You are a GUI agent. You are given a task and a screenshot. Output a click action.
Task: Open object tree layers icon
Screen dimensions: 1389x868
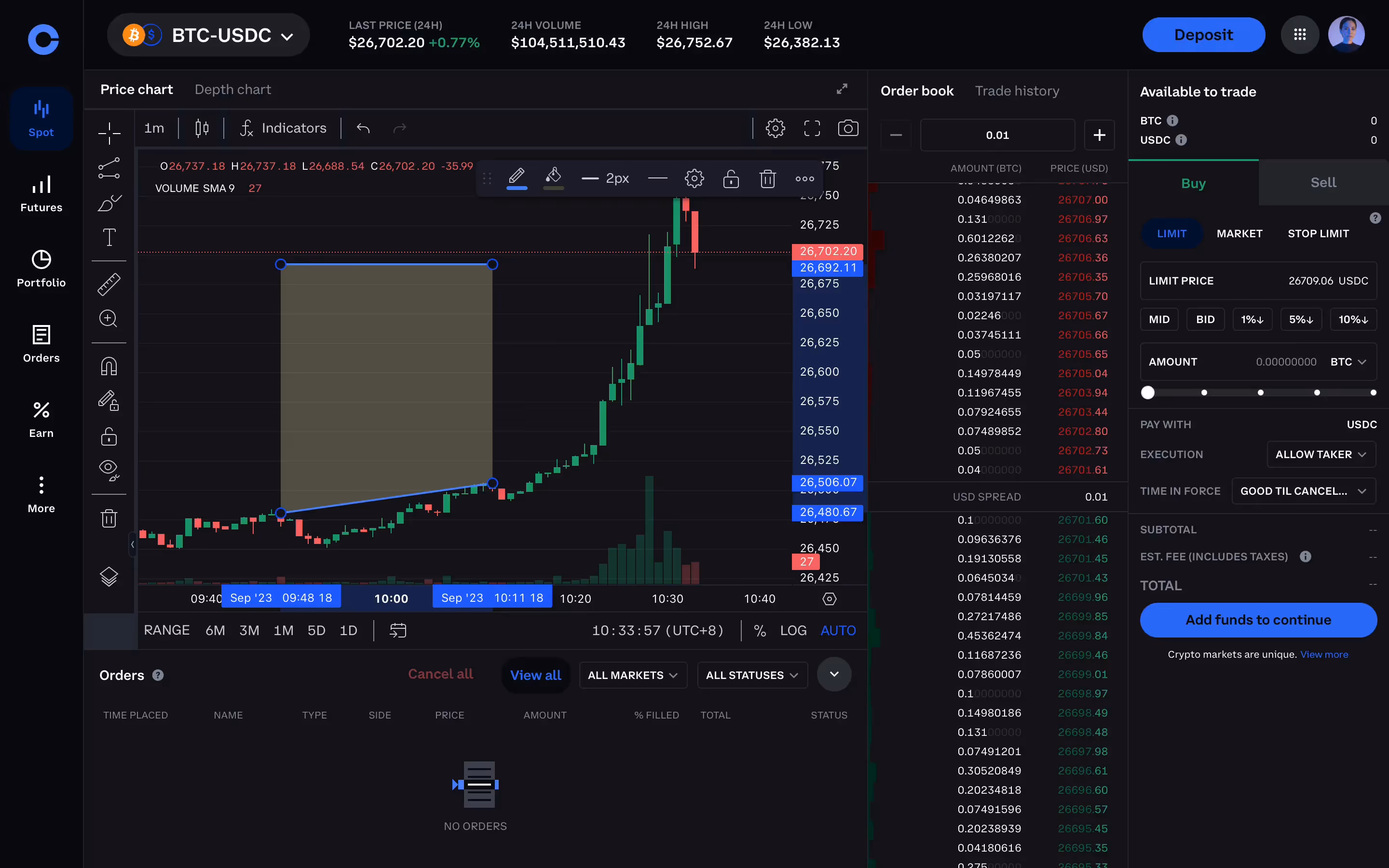coord(109,576)
